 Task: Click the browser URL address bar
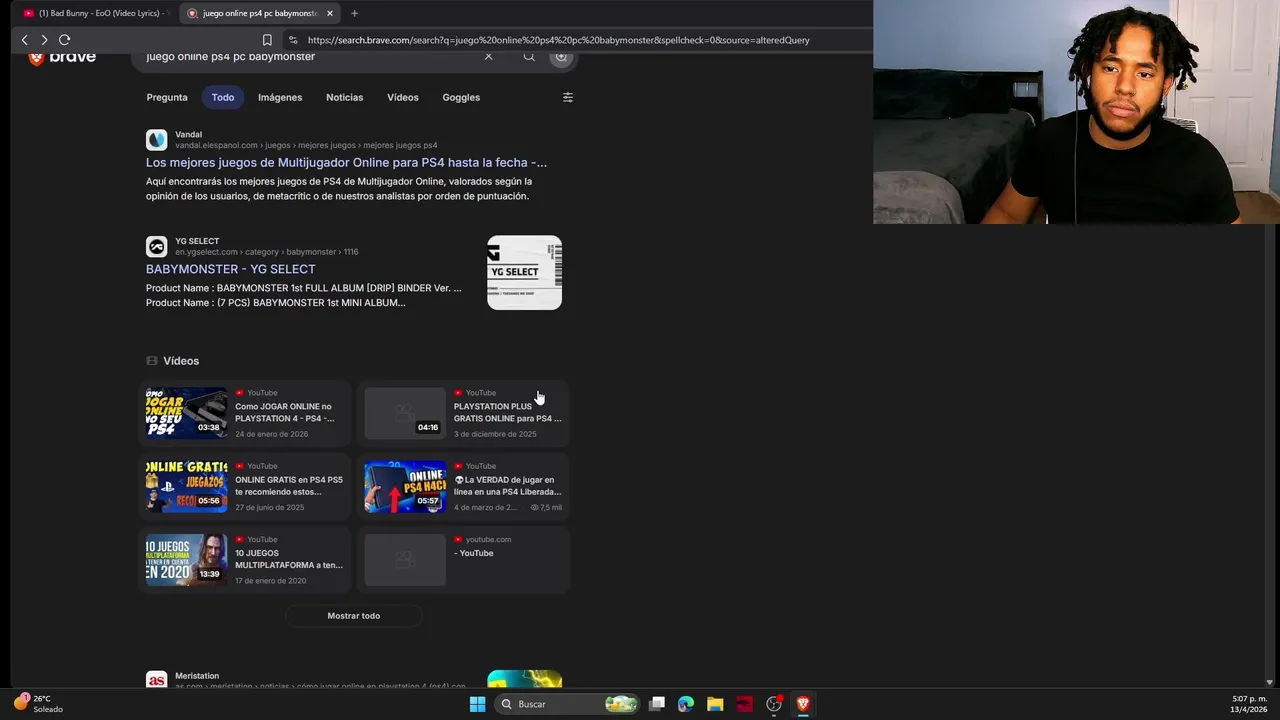(x=560, y=40)
